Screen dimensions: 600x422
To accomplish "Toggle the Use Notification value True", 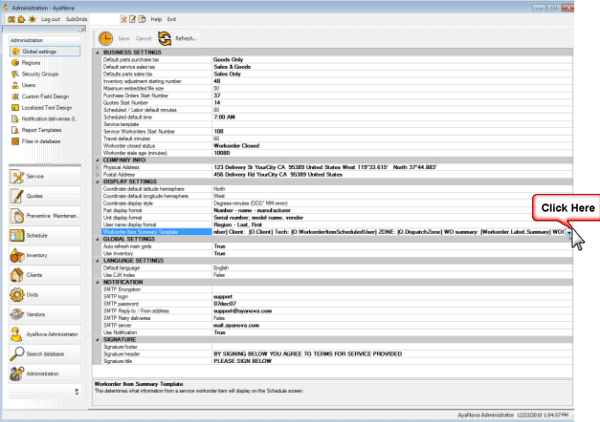I will click(392, 332).
